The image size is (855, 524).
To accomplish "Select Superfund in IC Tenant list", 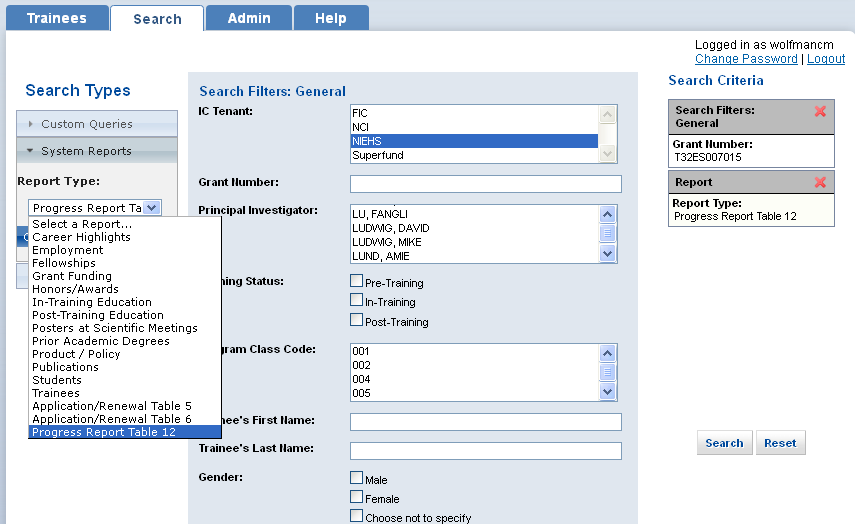I will [x=474, y=155].
